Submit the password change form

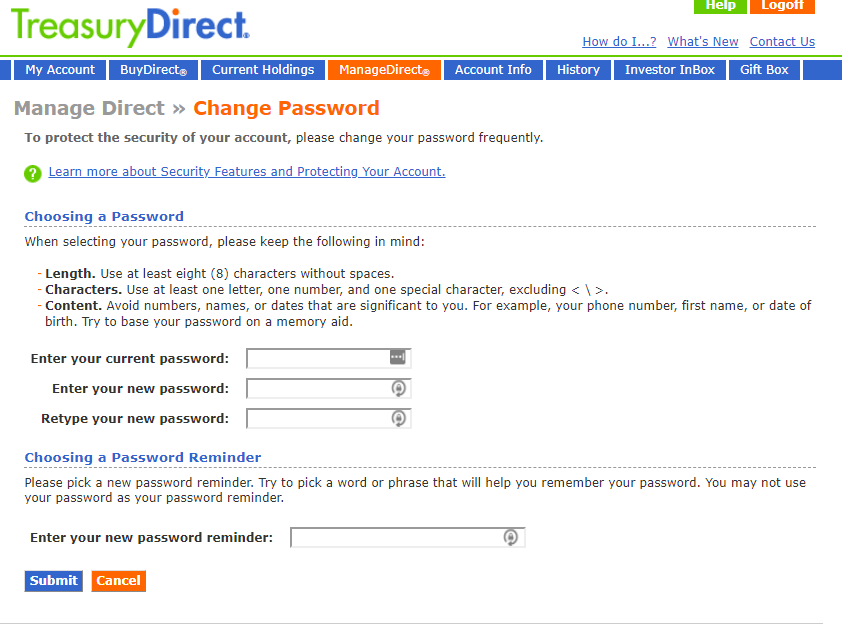pos(54,581)
